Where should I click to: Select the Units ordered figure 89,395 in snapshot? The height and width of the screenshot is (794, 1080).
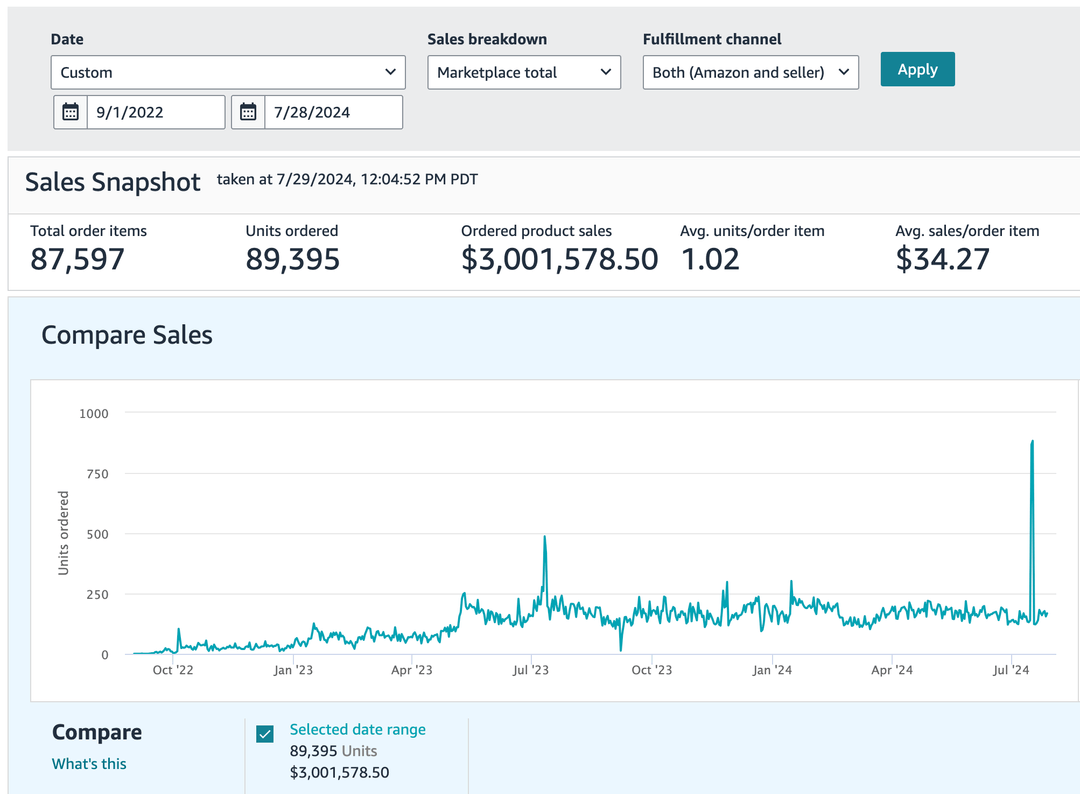tap(293, 260)
